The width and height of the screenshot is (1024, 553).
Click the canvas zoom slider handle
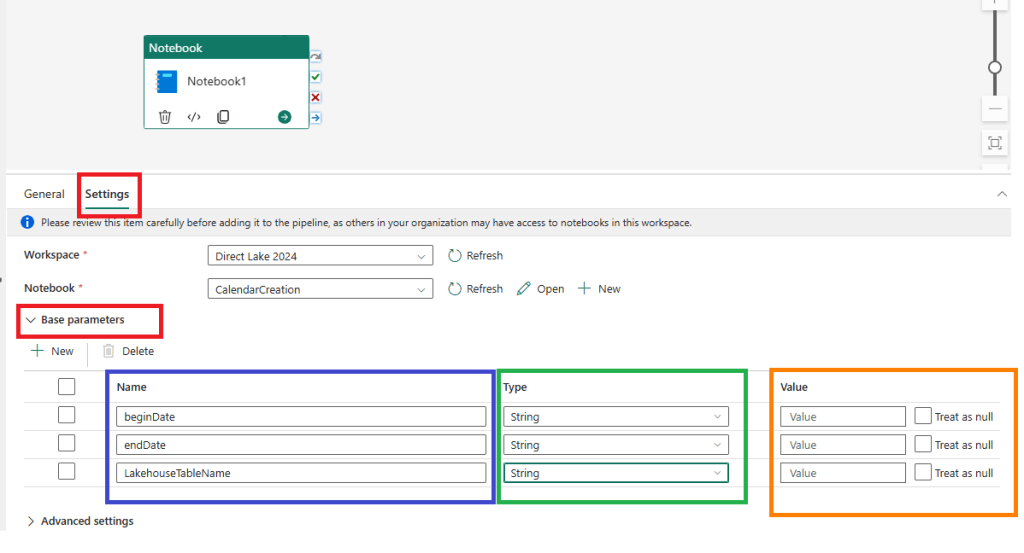pos(994,67)
